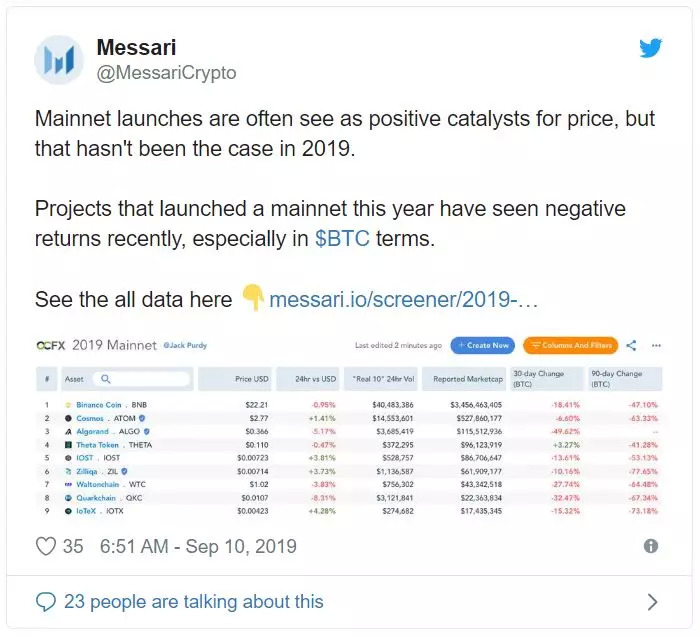The height and width of the screenshot is (638, 700).
Task: Select the Binance Coin asset row
Action: click(x=110, y=405)
